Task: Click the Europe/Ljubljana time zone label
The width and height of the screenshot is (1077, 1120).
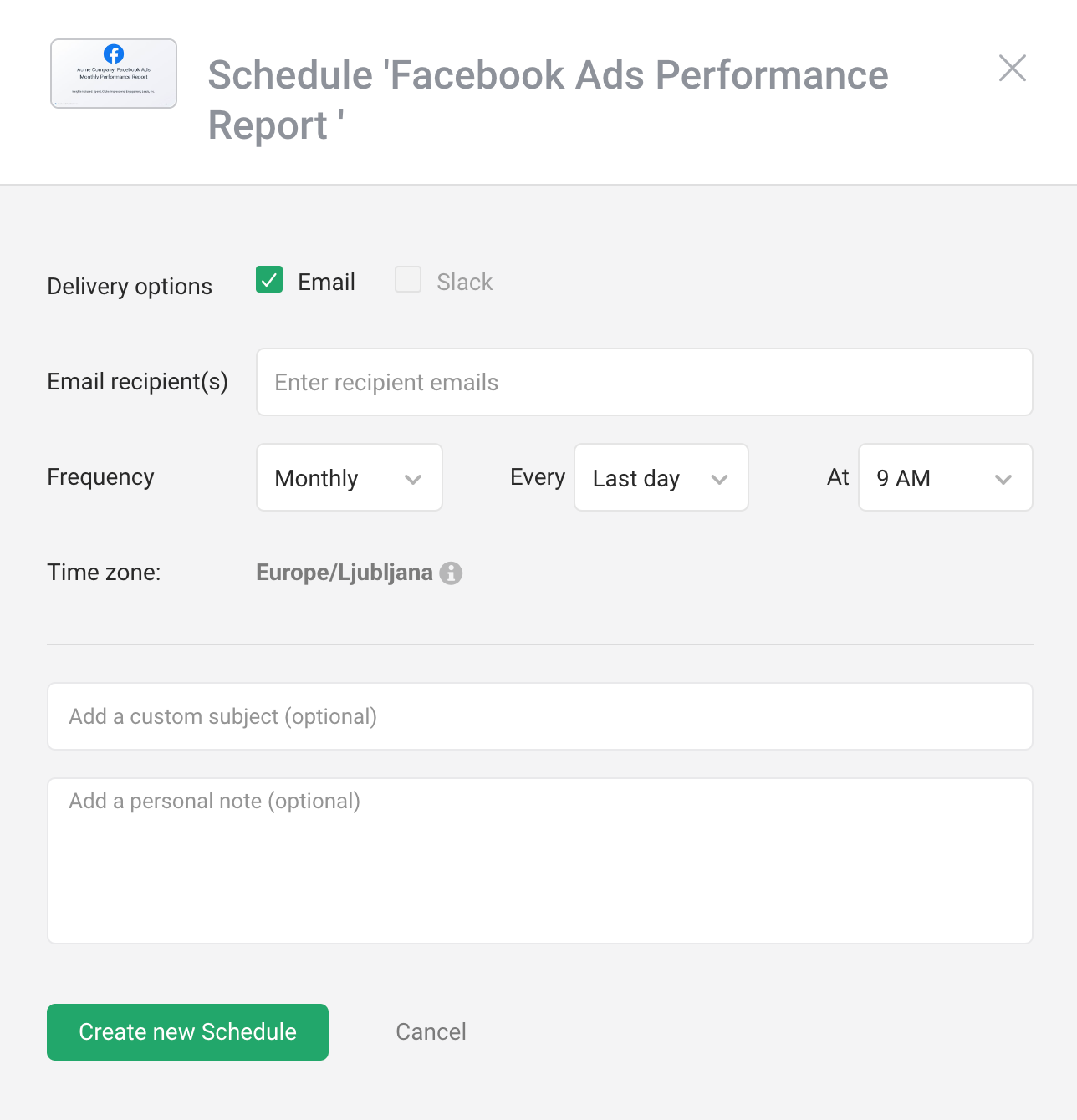Action: [x=344, y=573]
